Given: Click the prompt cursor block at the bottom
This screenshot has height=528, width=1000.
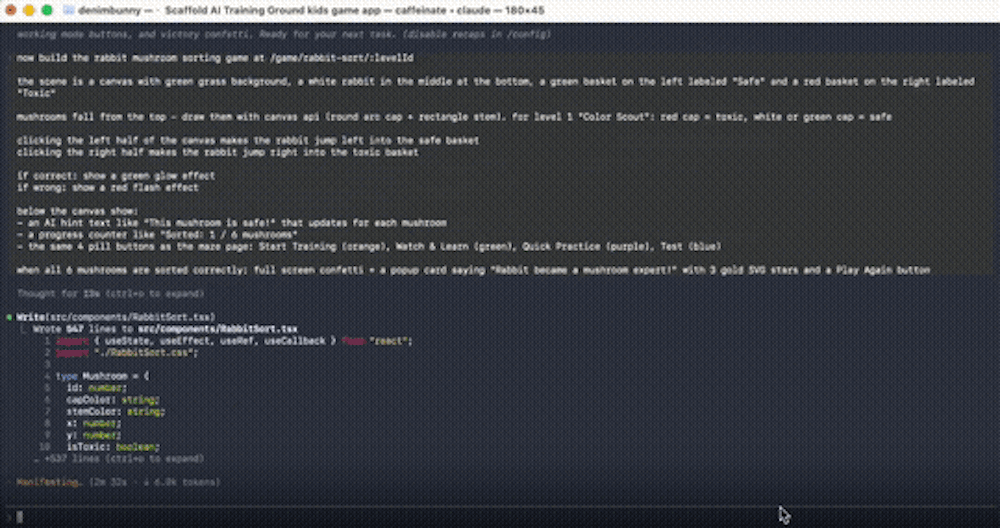Looking at the screenshot, I should [20, 517].
